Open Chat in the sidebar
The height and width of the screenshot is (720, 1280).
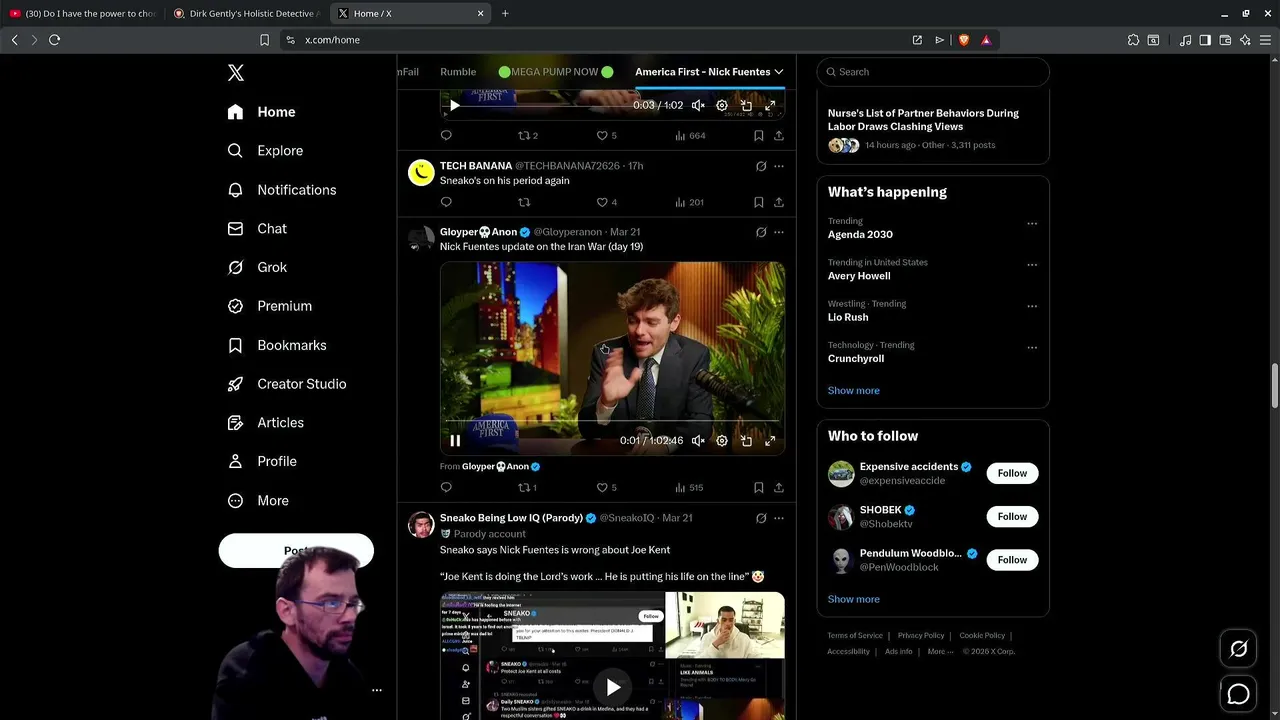tap(257, 229)
